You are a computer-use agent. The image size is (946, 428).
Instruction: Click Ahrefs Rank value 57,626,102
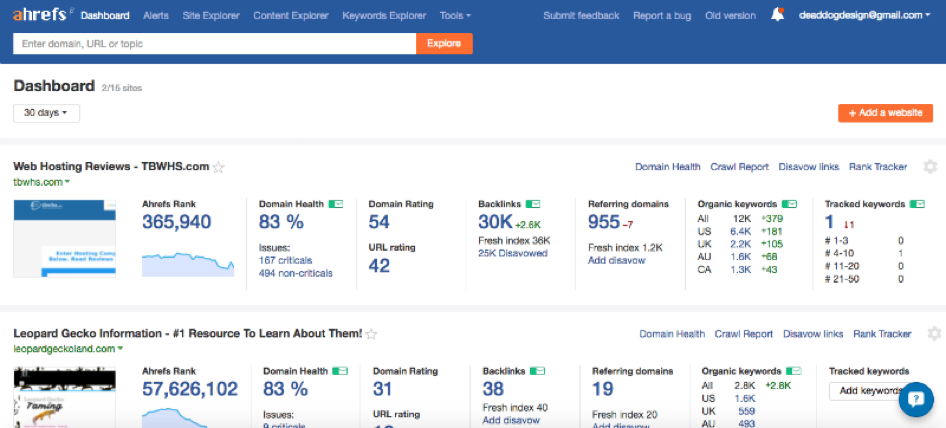[190, 389]
